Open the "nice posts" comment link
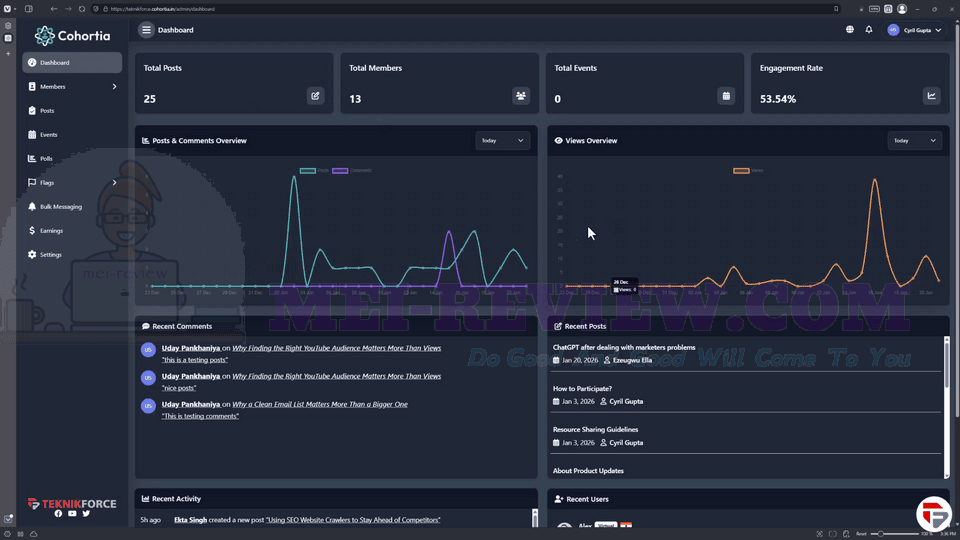 click(x=179, y=388)
